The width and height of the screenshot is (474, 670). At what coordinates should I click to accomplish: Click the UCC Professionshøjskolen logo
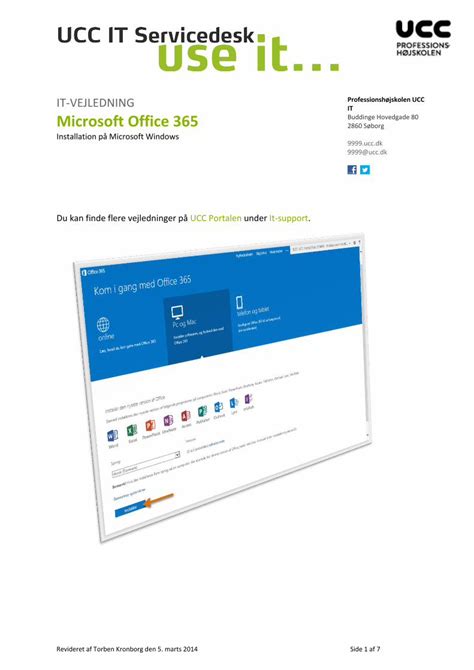[x=423, y=38]
